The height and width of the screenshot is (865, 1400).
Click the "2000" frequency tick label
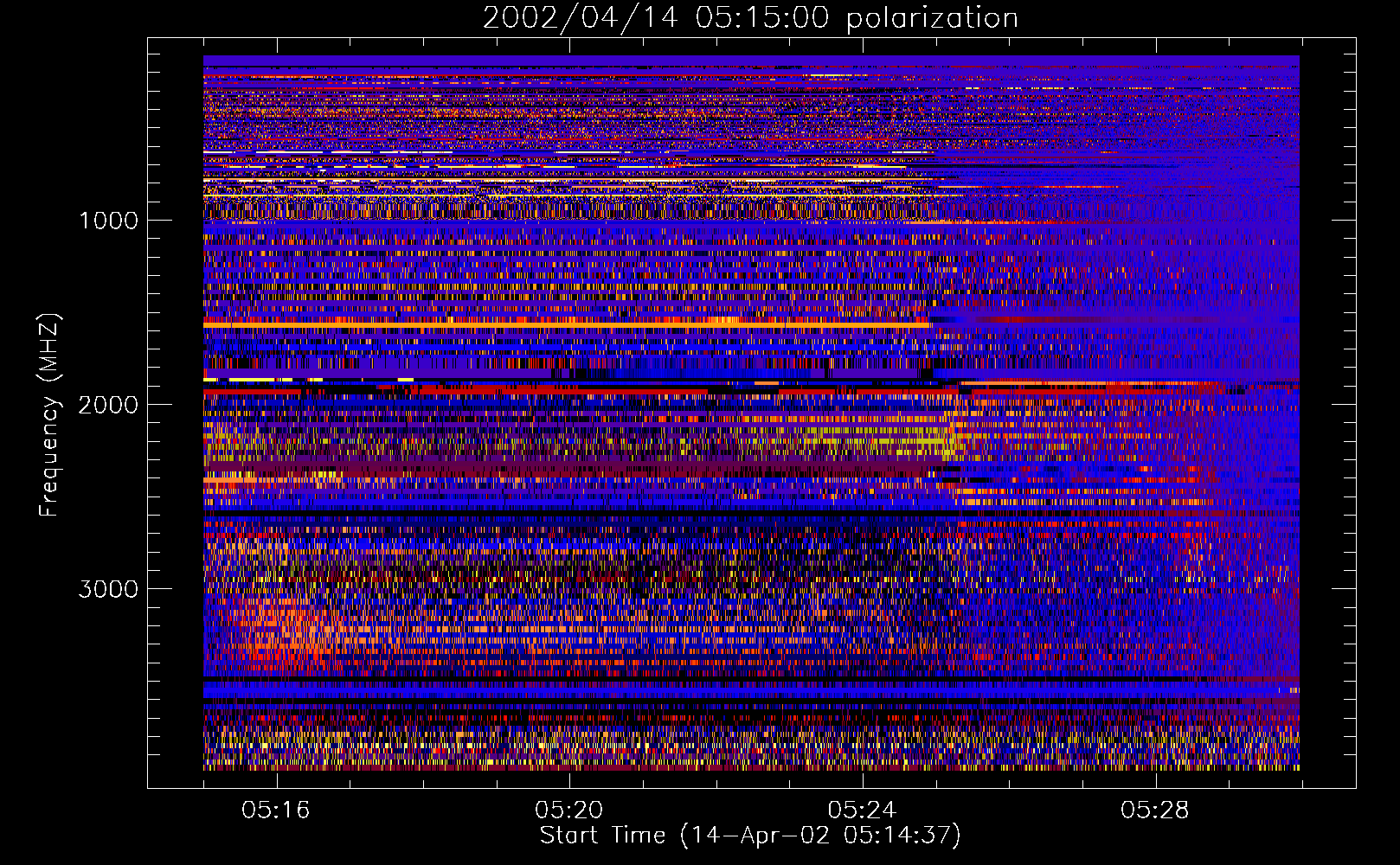[x=108, y=405]
